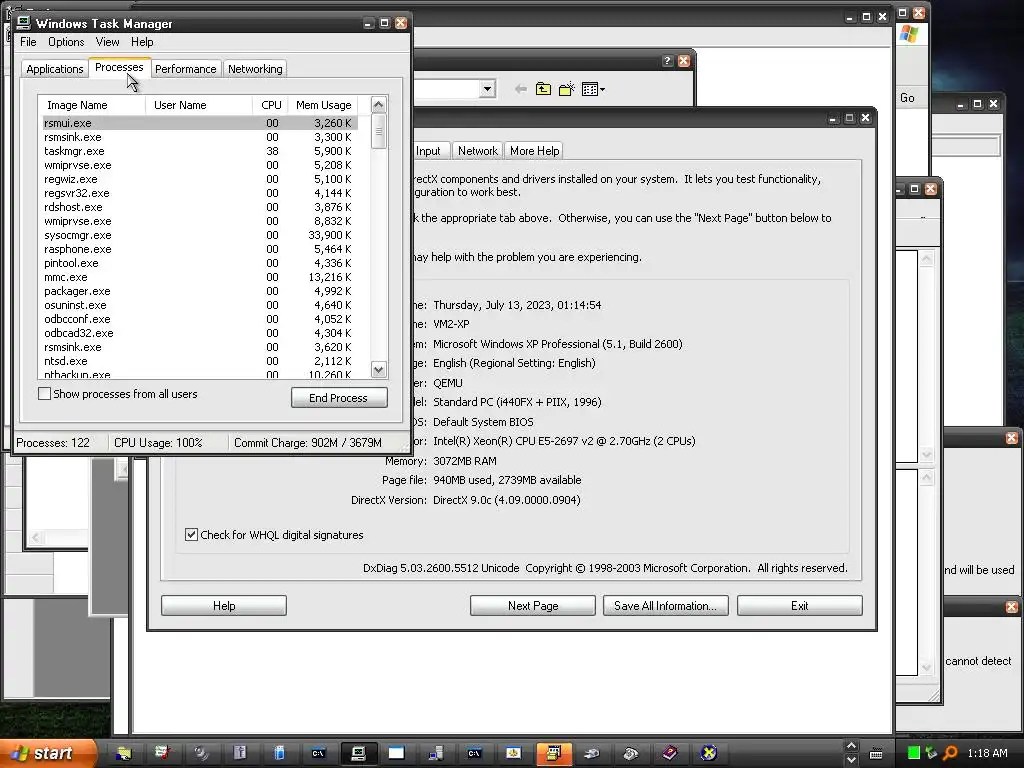Select the taskmgr.exe process row
Viewport: 1024px width, 768px height.
point(199,151)
